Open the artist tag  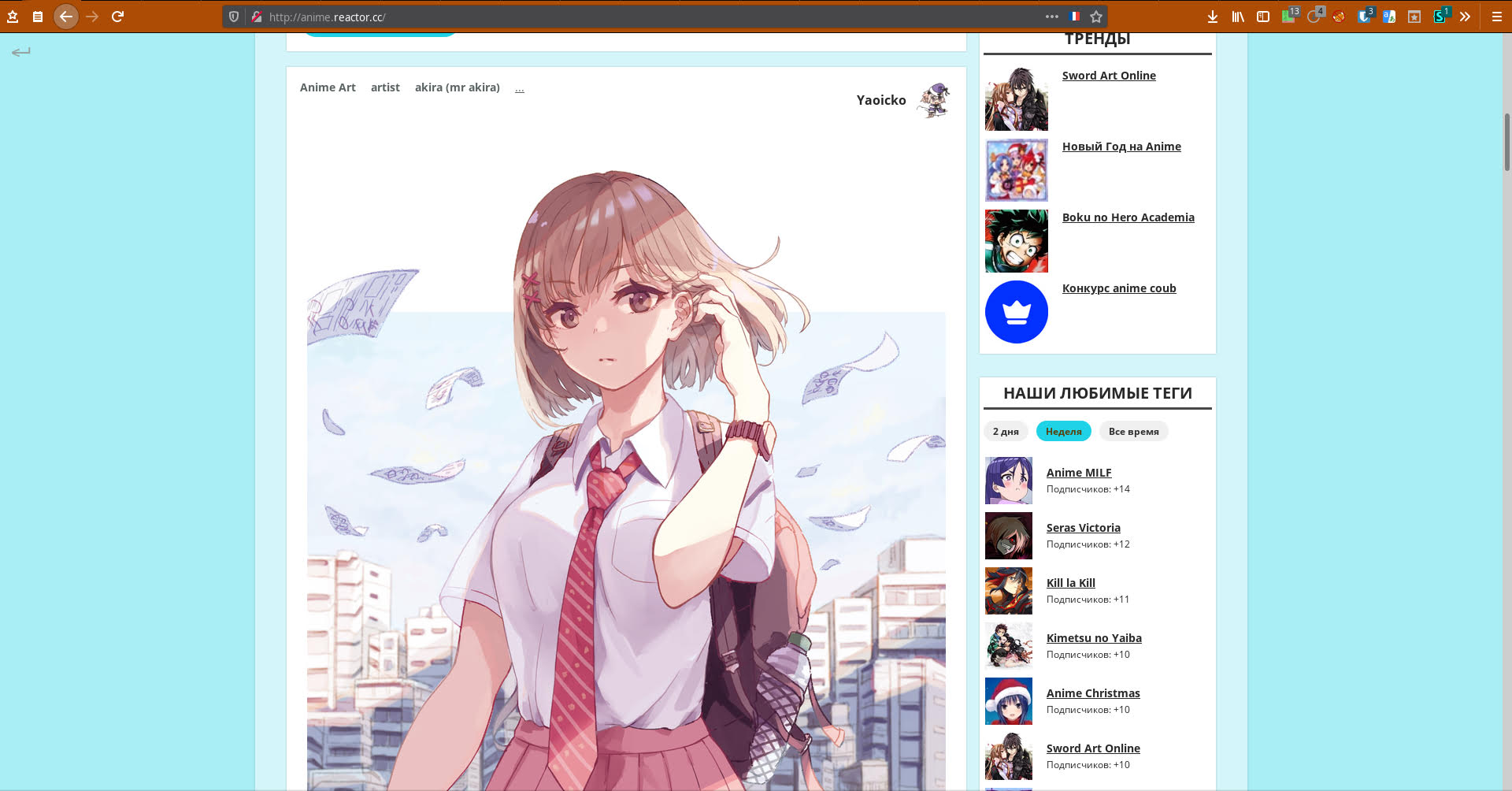tap(385, 87)
